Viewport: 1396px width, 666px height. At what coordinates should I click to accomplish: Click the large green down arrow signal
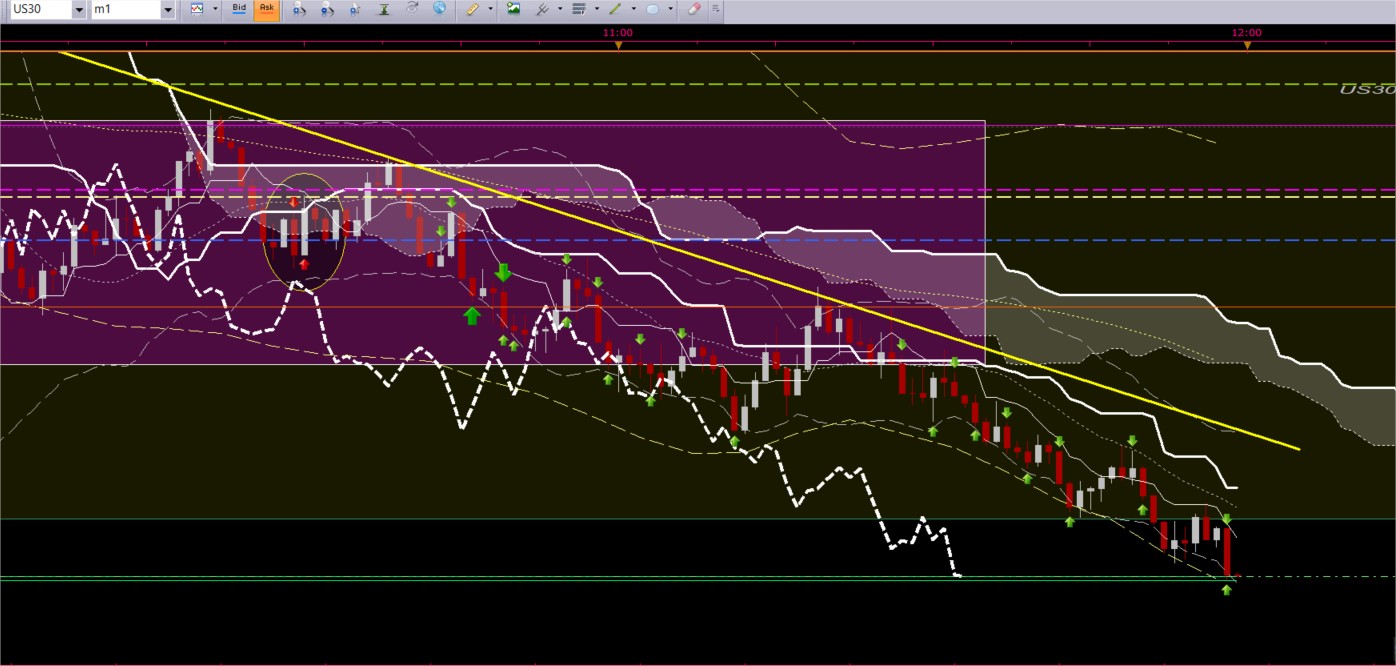503,272
